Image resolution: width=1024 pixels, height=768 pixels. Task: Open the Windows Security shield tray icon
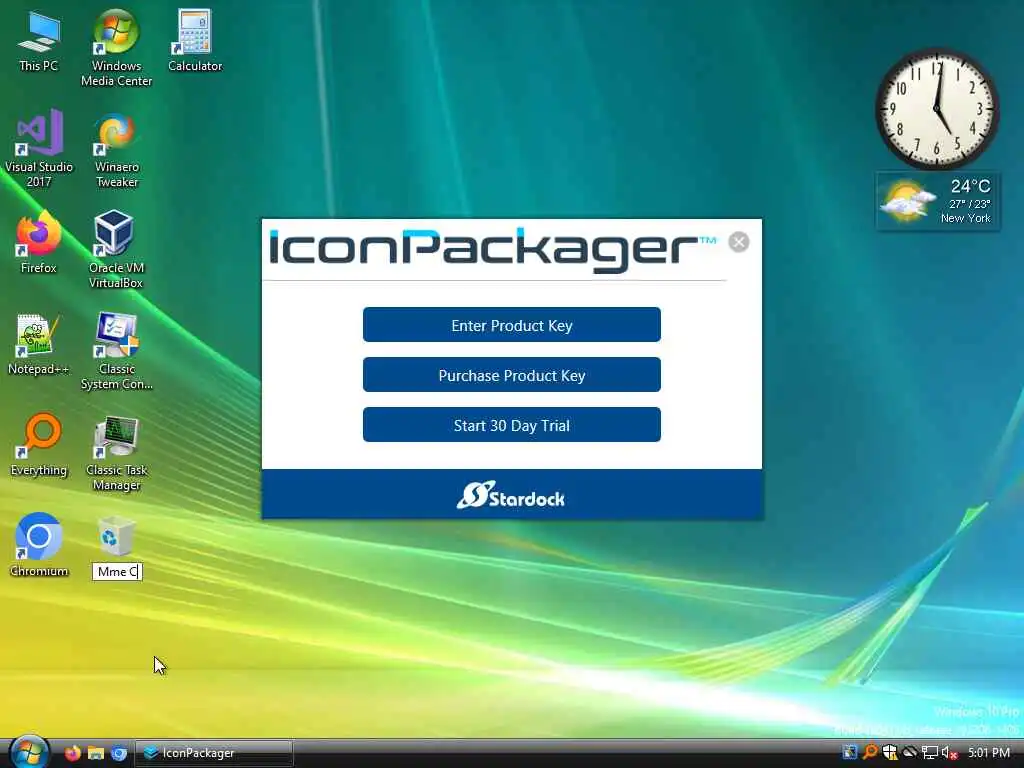[x=889, y=752]
